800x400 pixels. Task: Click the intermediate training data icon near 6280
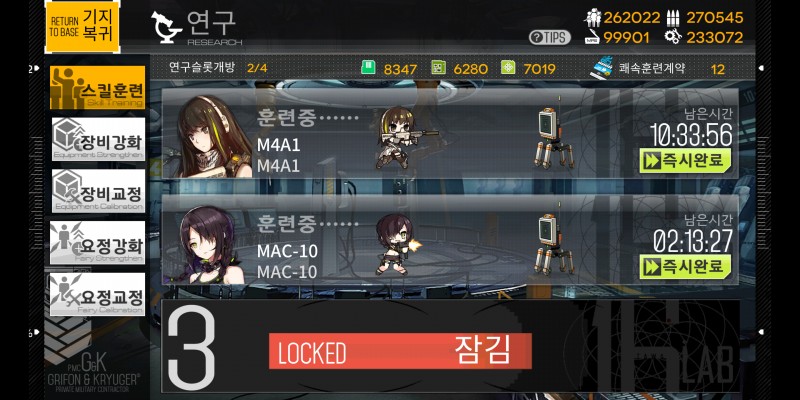pos(438,68)
